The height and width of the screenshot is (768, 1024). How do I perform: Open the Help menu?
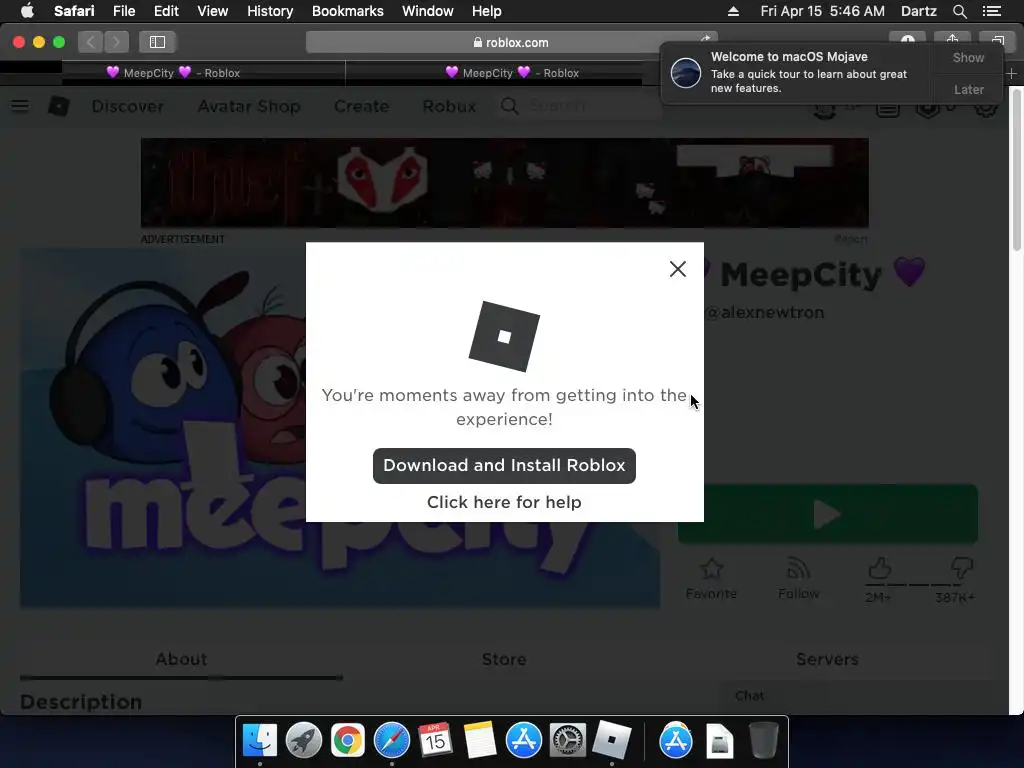(487, 11)
